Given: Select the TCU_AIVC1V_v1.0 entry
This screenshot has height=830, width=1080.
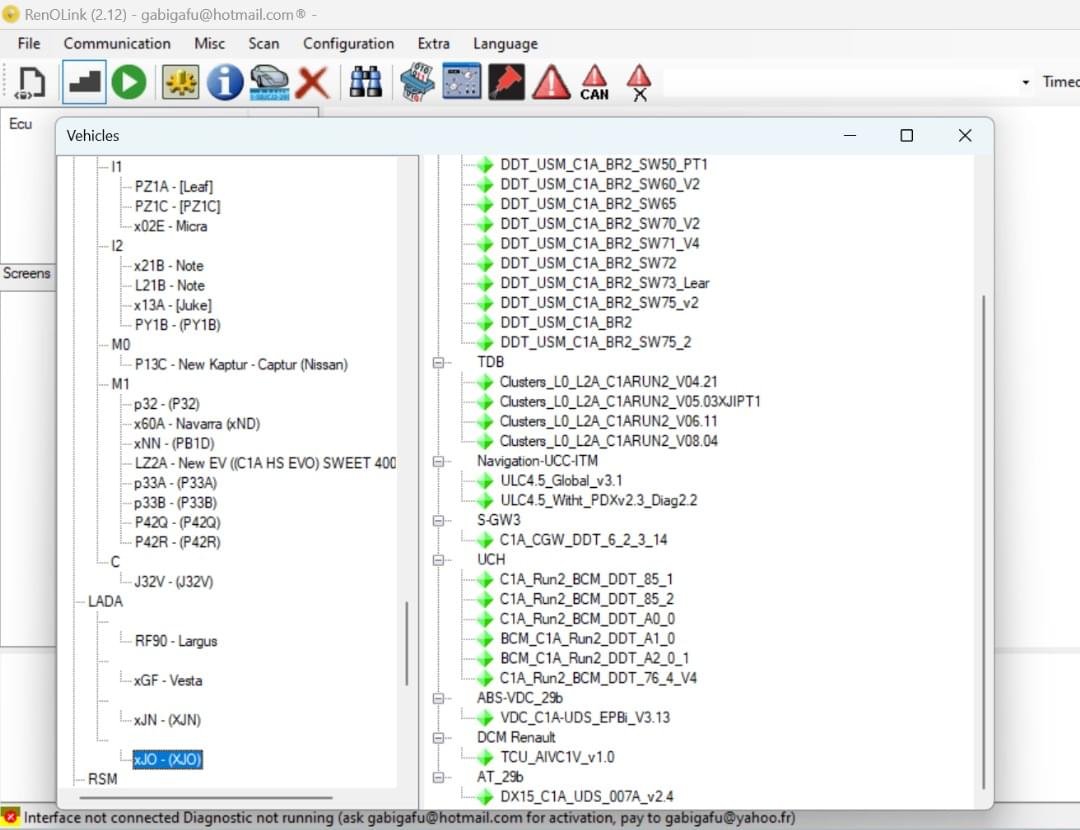Looking at the screenshot, I should coord(557,757).
